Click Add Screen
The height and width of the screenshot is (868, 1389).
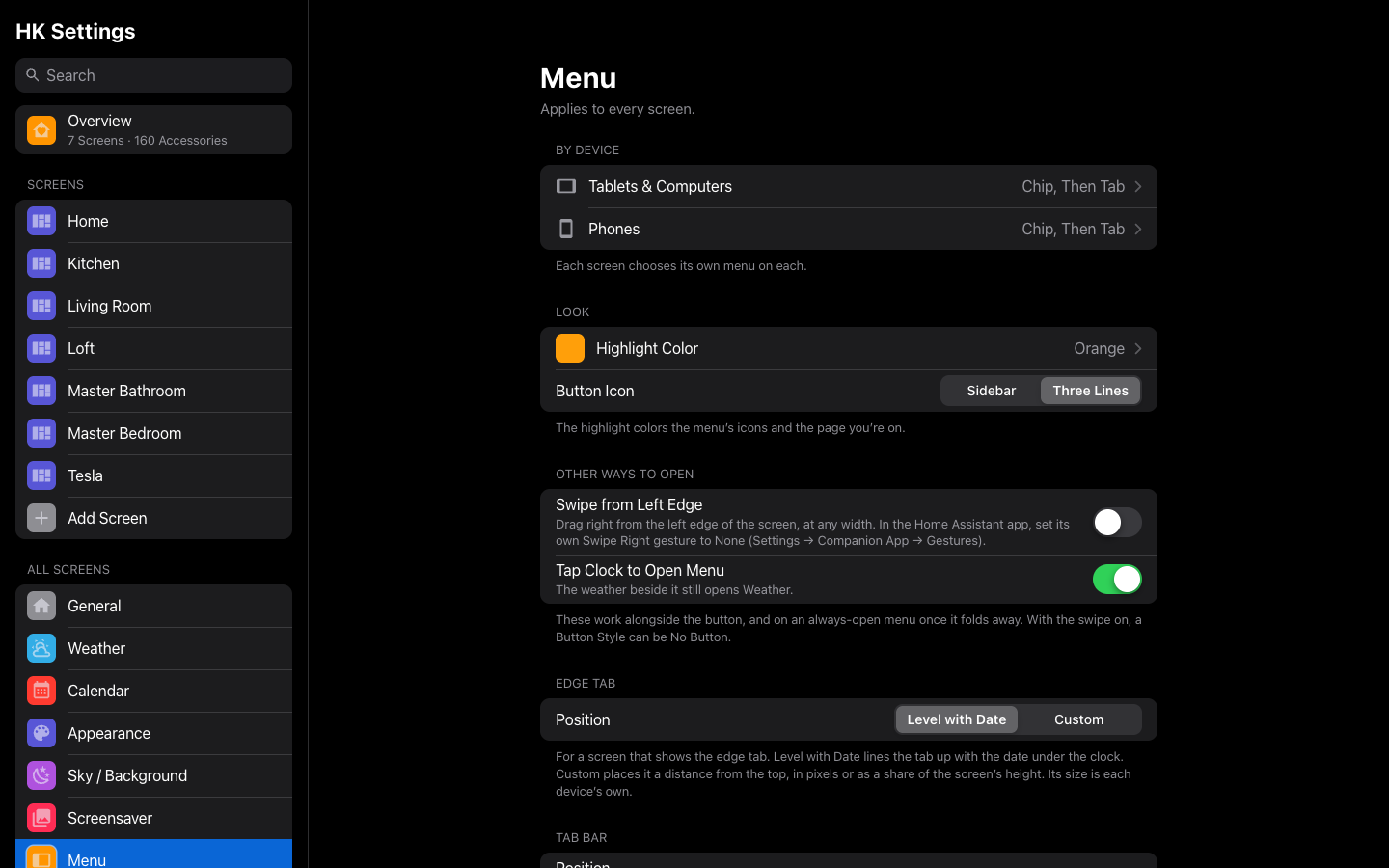pyautogui.click(x=153, y=518)
